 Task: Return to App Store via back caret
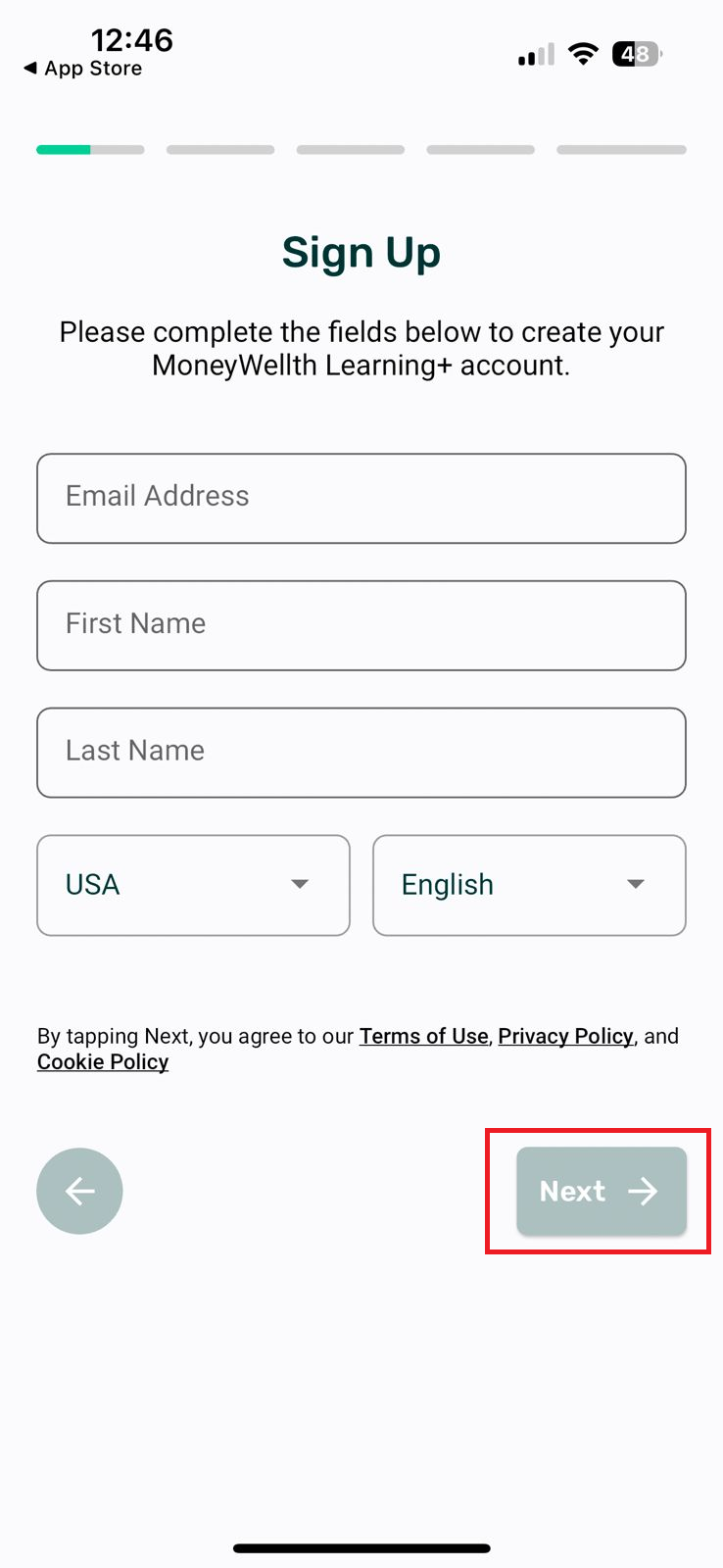pos(30,69)
